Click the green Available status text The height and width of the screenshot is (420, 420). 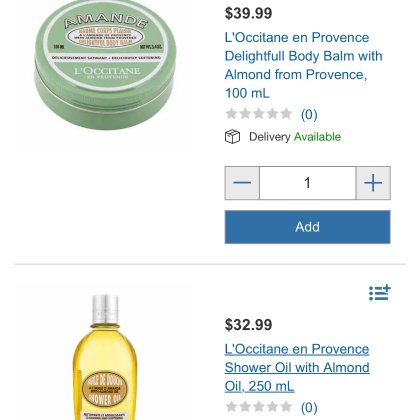tap(317, 137)
